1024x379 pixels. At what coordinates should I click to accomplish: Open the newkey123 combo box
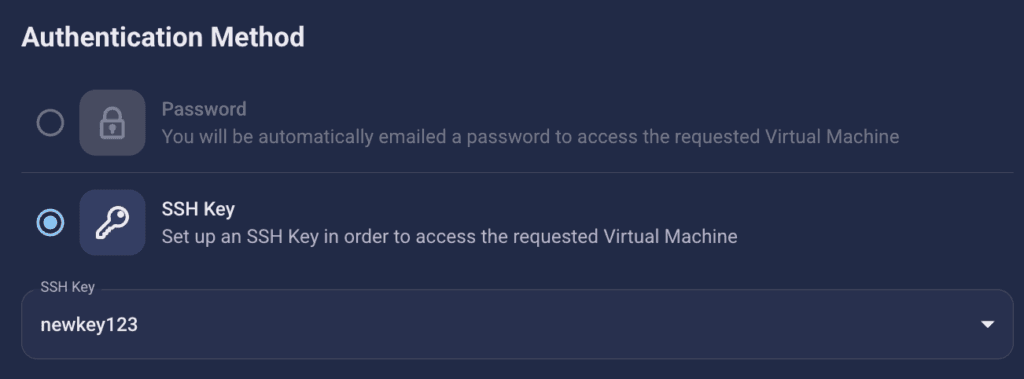click(x=517, y=324)
